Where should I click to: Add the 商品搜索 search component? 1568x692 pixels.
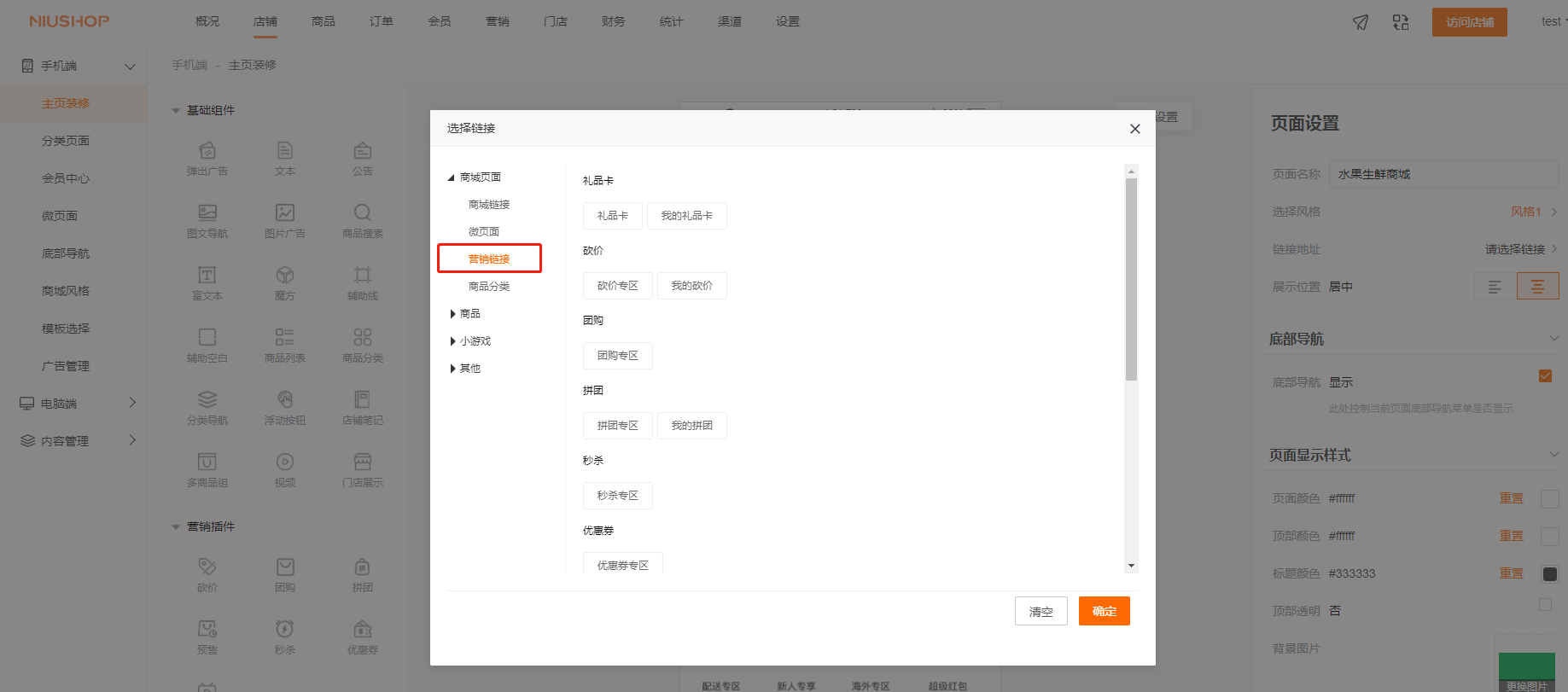(x=363, y=221)
